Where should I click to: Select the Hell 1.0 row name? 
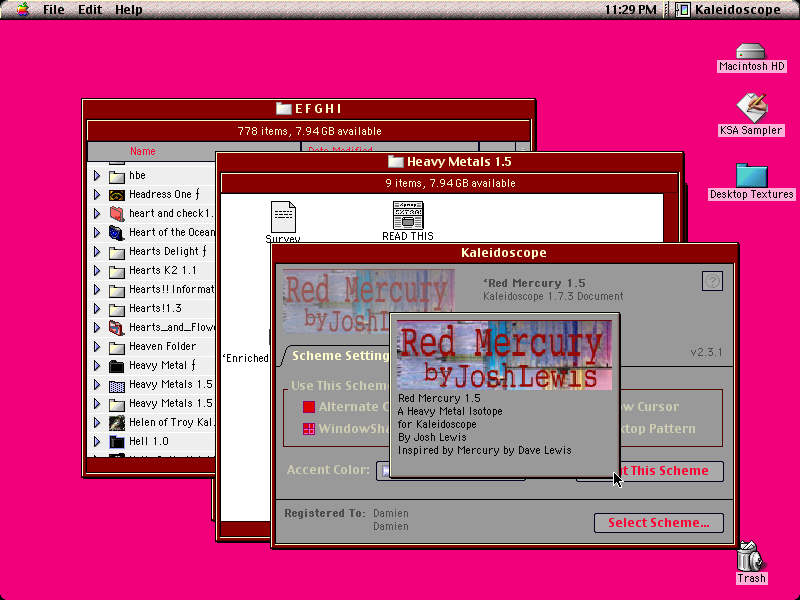148,441
